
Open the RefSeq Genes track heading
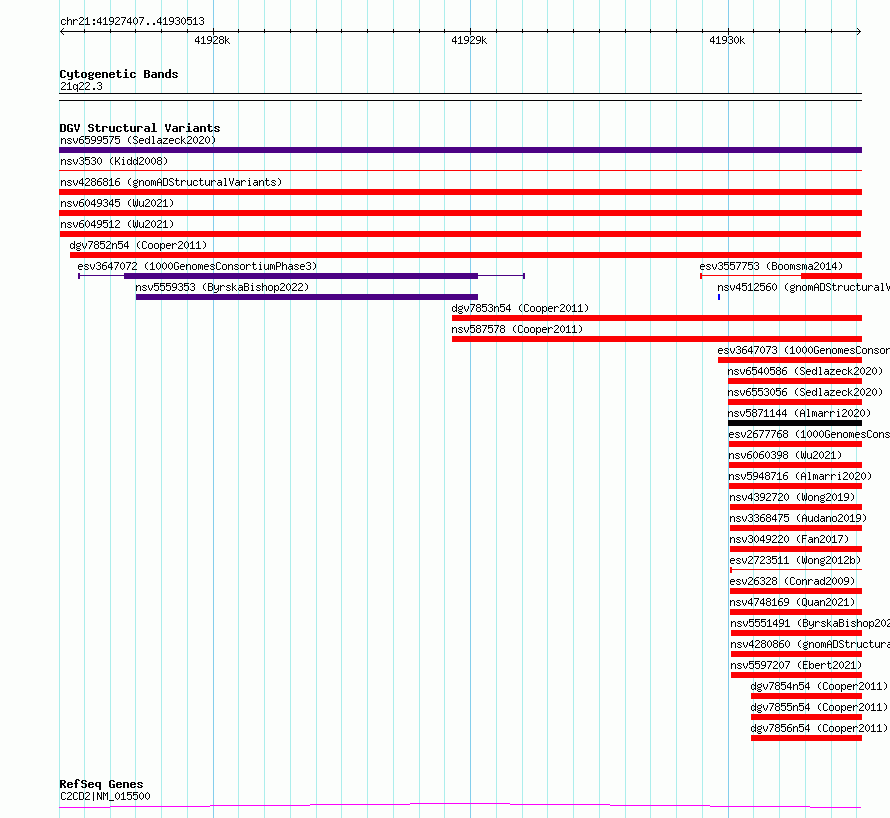point(101,784)
